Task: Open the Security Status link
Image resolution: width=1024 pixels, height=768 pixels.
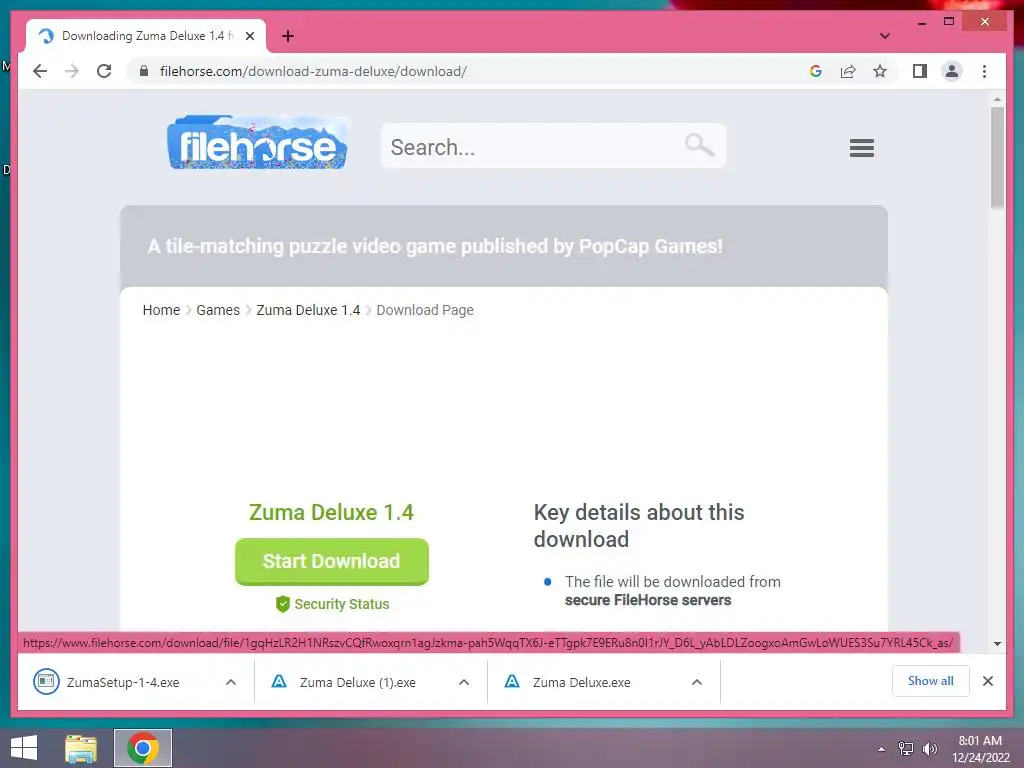Action: point(342,604)
